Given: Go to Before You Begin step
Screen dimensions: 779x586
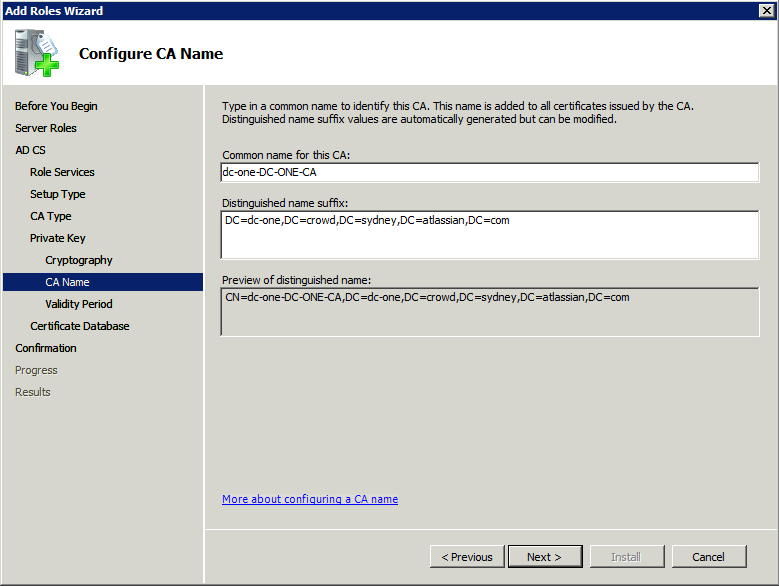Looking at the screenshot, I should pyautogui.click(x=56, y=106).
